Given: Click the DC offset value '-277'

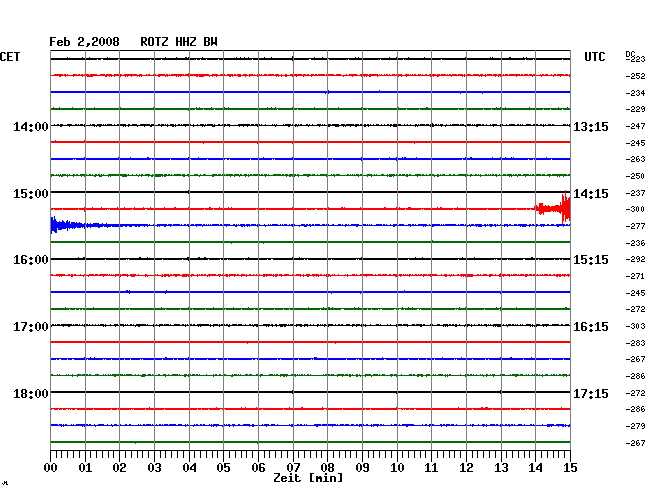Looking at the screenshot, I should coord(635,226).
